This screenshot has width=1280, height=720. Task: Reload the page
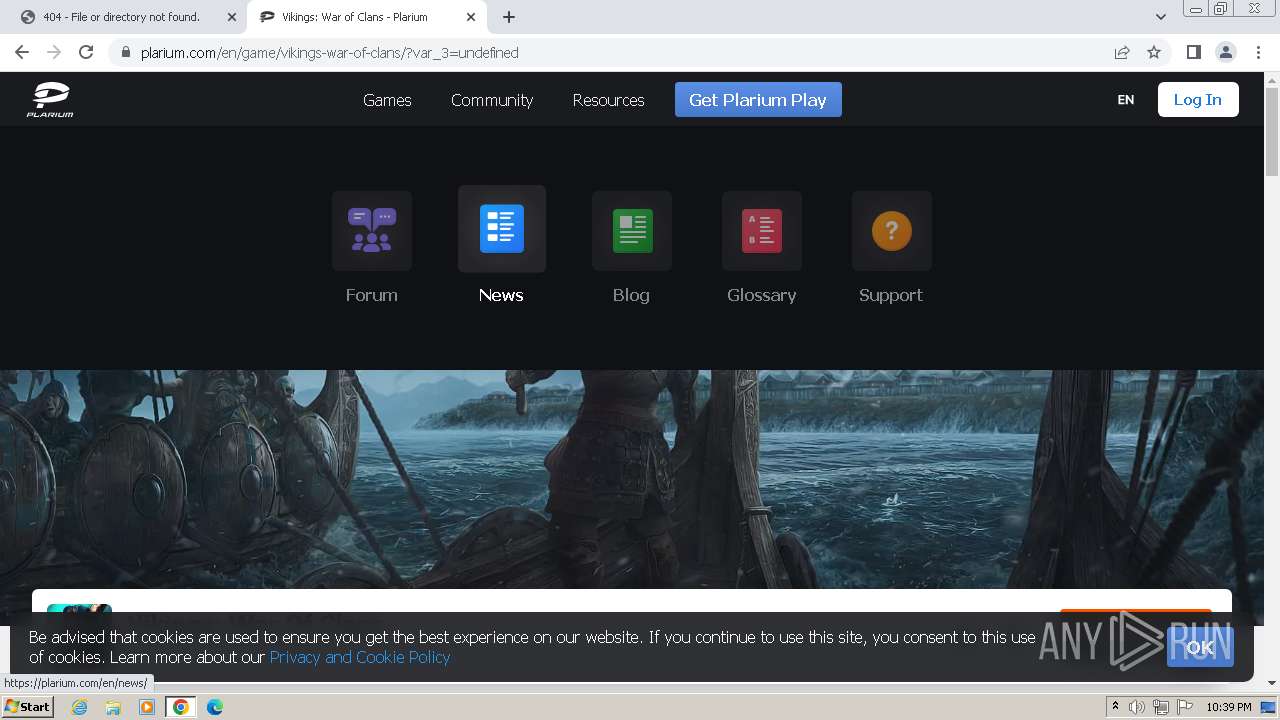(86, 52)
